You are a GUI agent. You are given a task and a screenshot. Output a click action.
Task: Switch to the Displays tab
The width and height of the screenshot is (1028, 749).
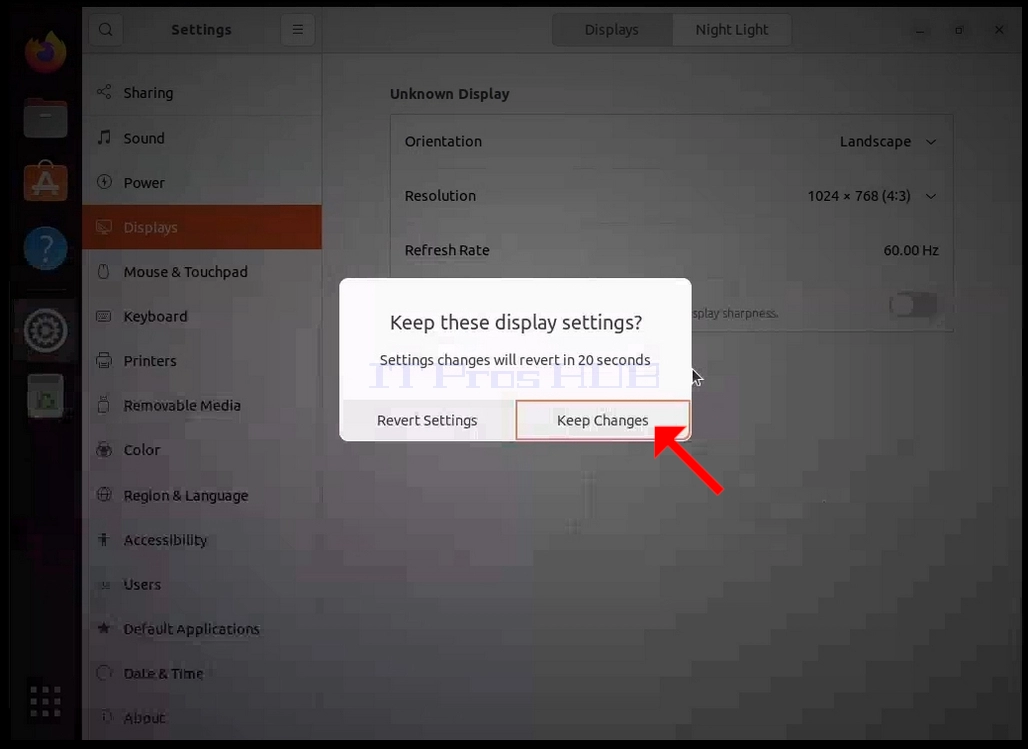[612, 30]
